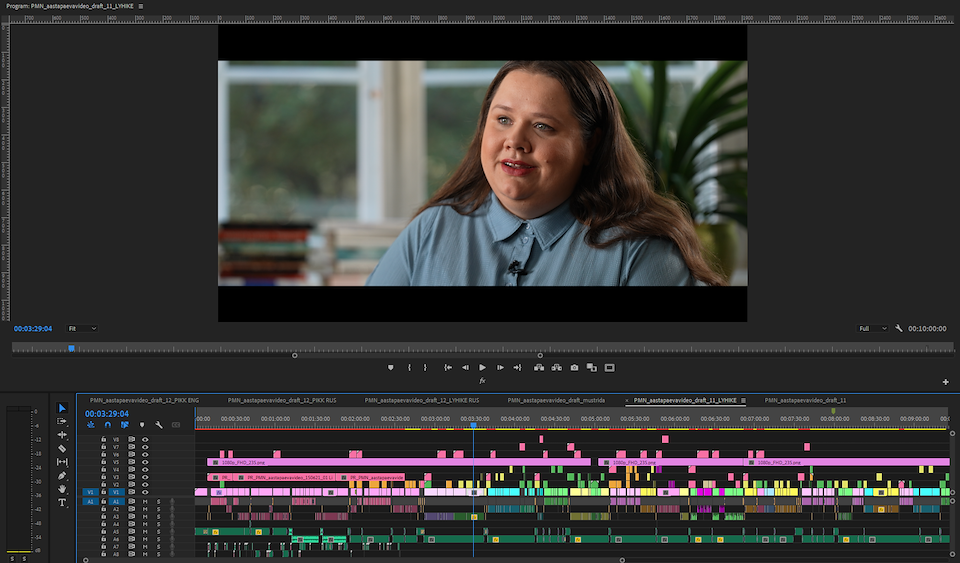The width and height of the screenshot is (960, 563).
Task: Mute audio track A2
Action: tap(145, 508)
